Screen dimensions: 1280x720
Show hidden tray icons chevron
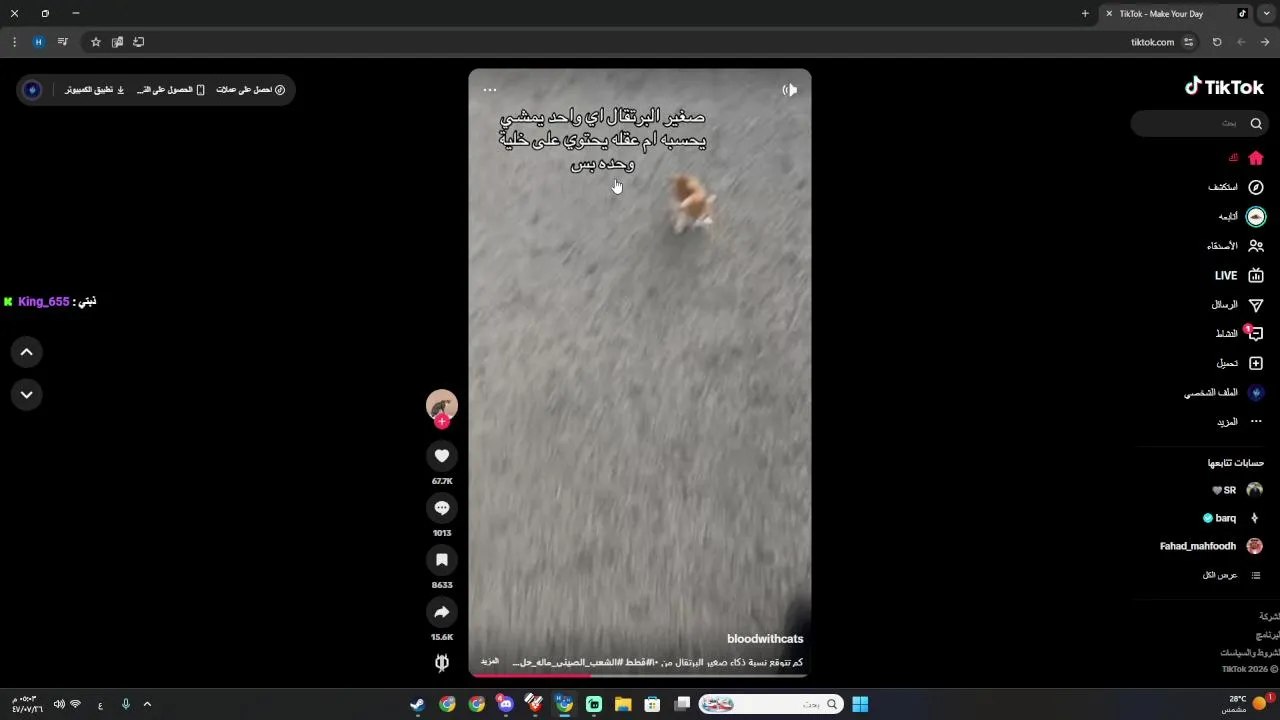coord(147,704)
